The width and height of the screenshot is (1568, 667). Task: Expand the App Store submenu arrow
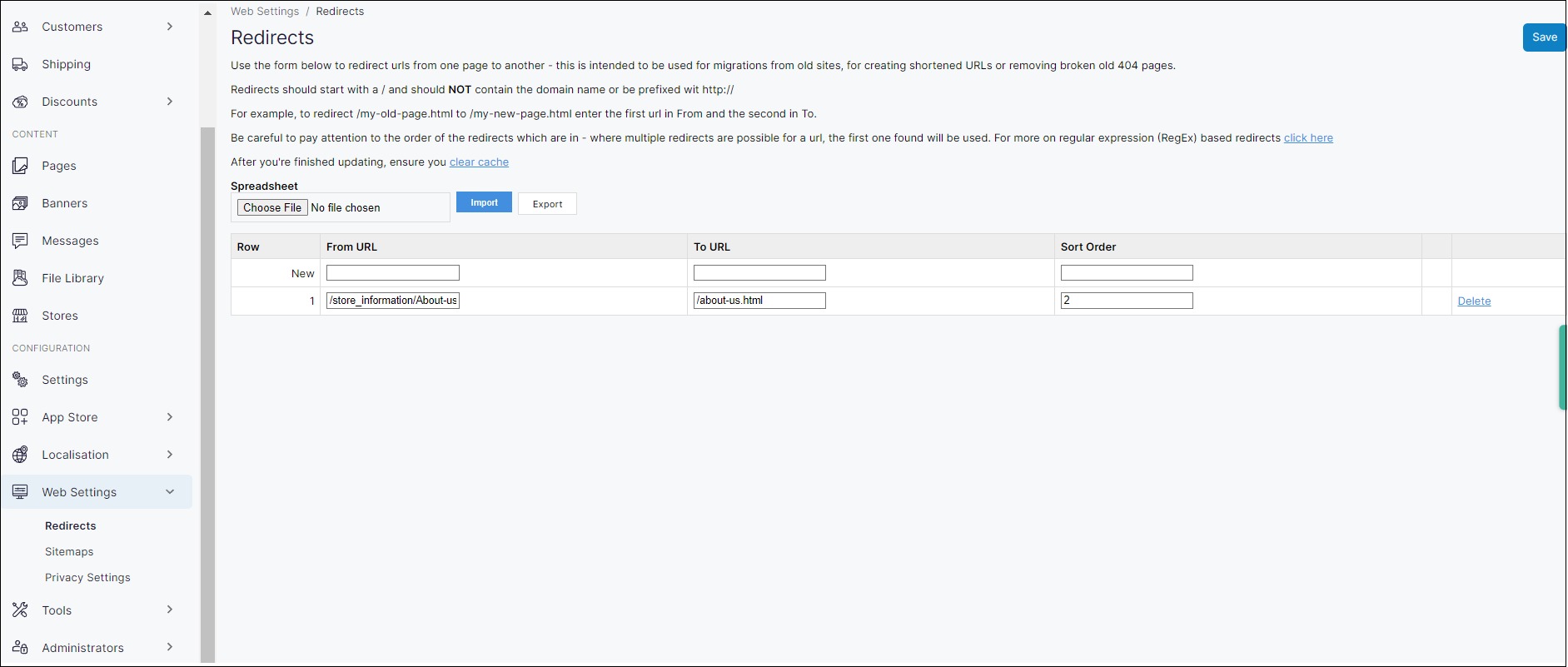pyautogui.click(x=170, y=417)
